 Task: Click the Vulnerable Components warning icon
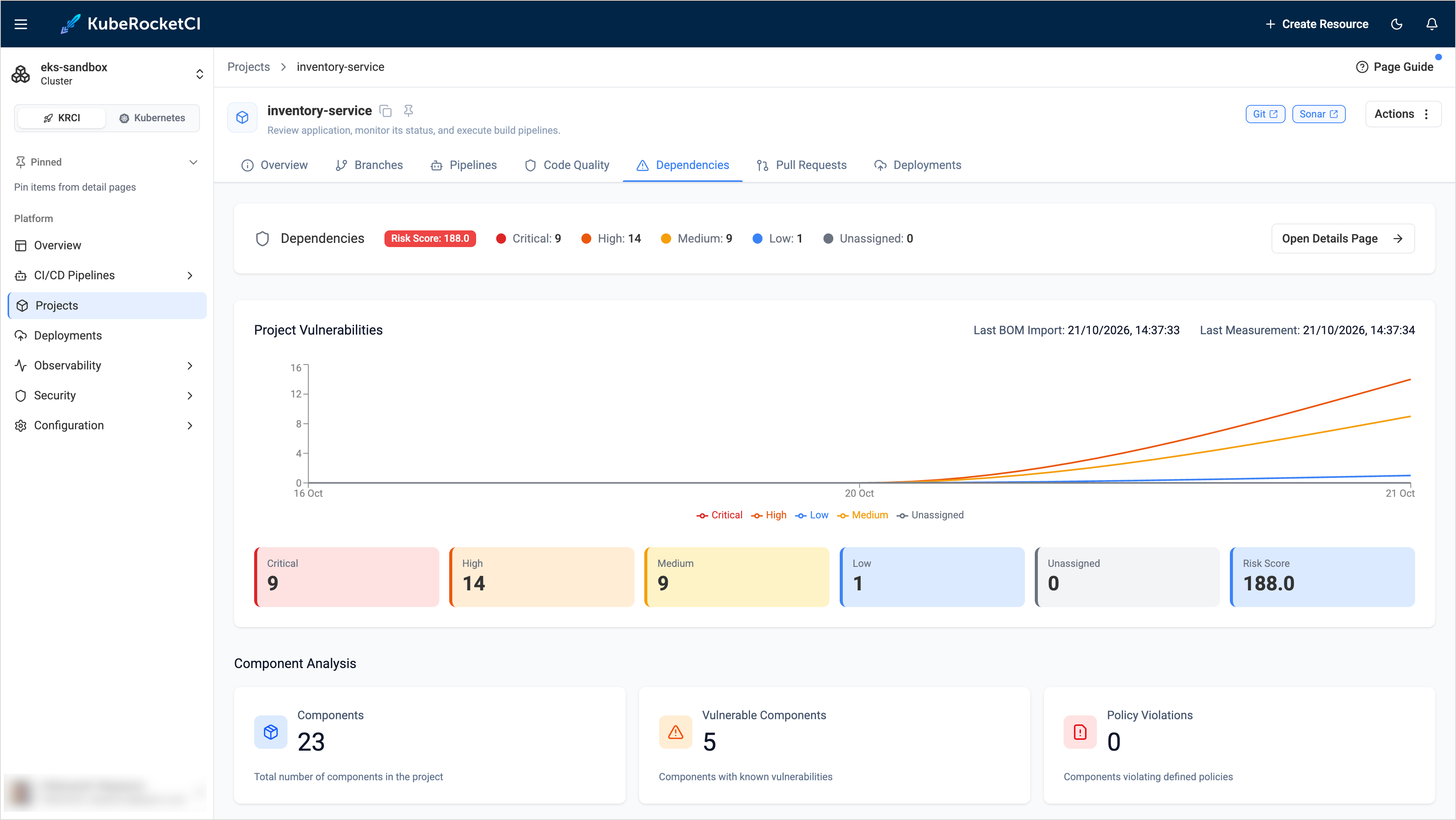pos(675,732)
